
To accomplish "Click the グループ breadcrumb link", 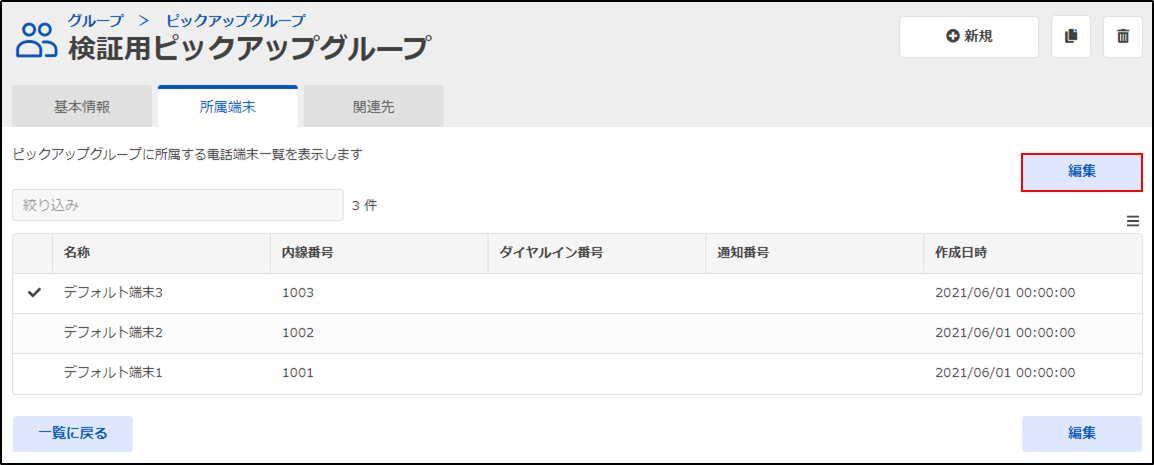I will click(96, 18).
